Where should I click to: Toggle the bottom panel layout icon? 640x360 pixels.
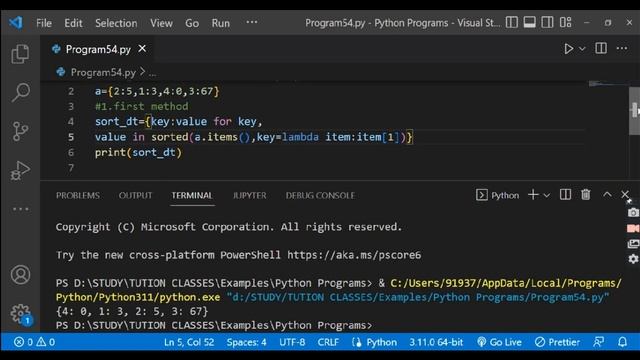pos(529,22)
